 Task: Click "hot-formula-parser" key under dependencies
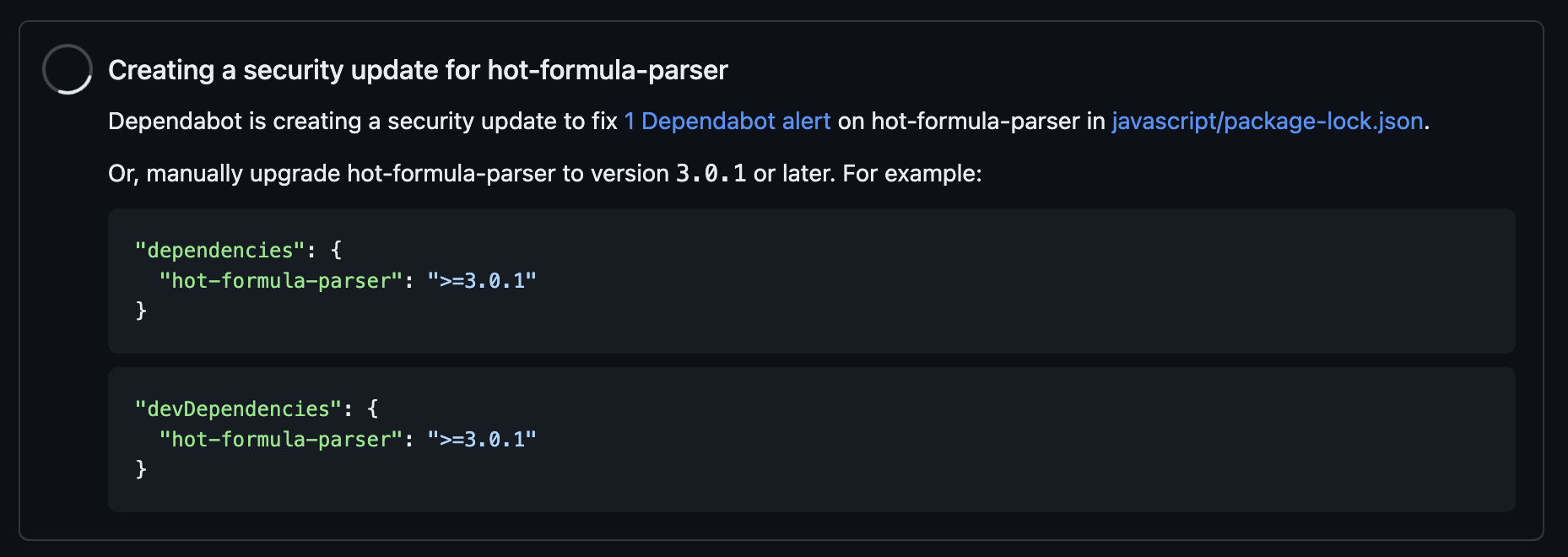(x=280, y=281)
